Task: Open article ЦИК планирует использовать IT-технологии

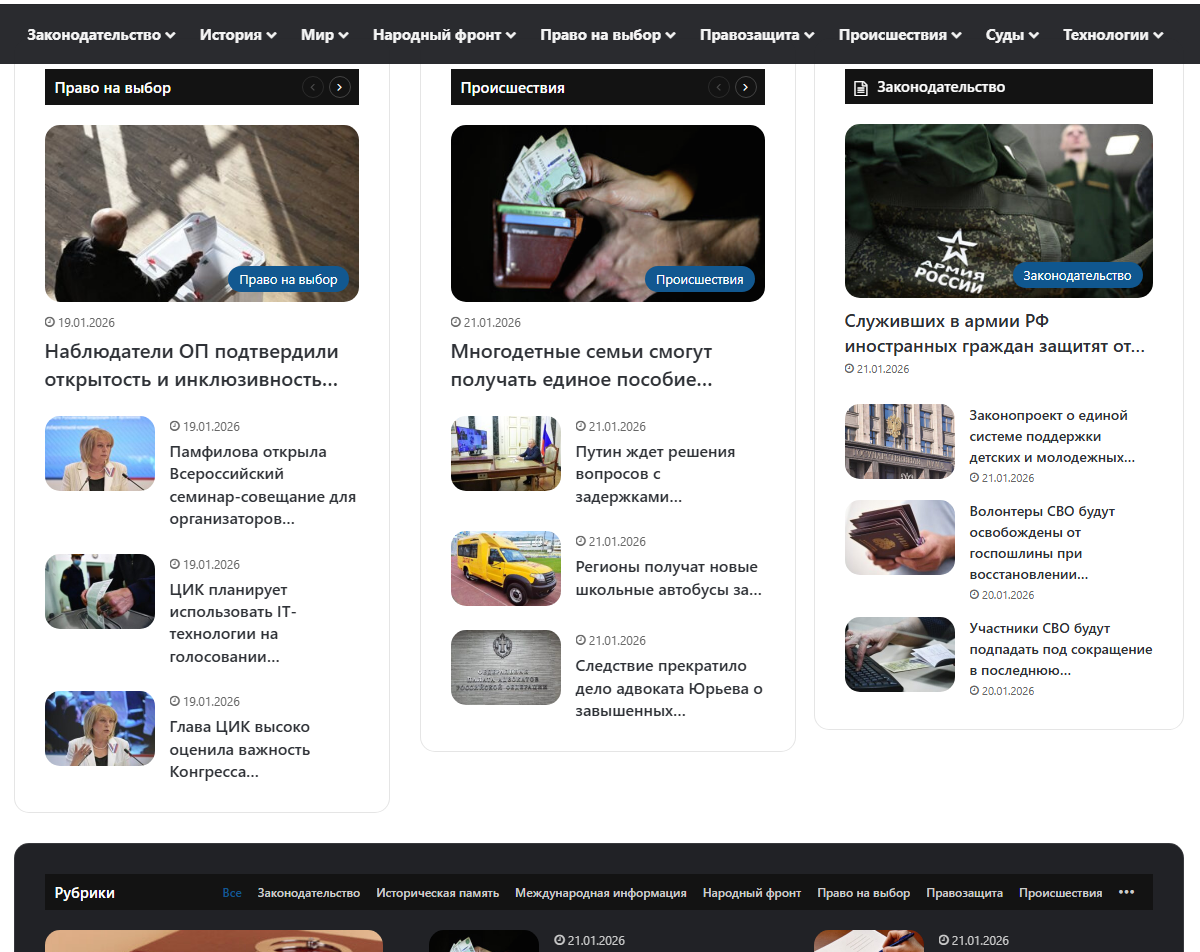Action: [234, 623]
